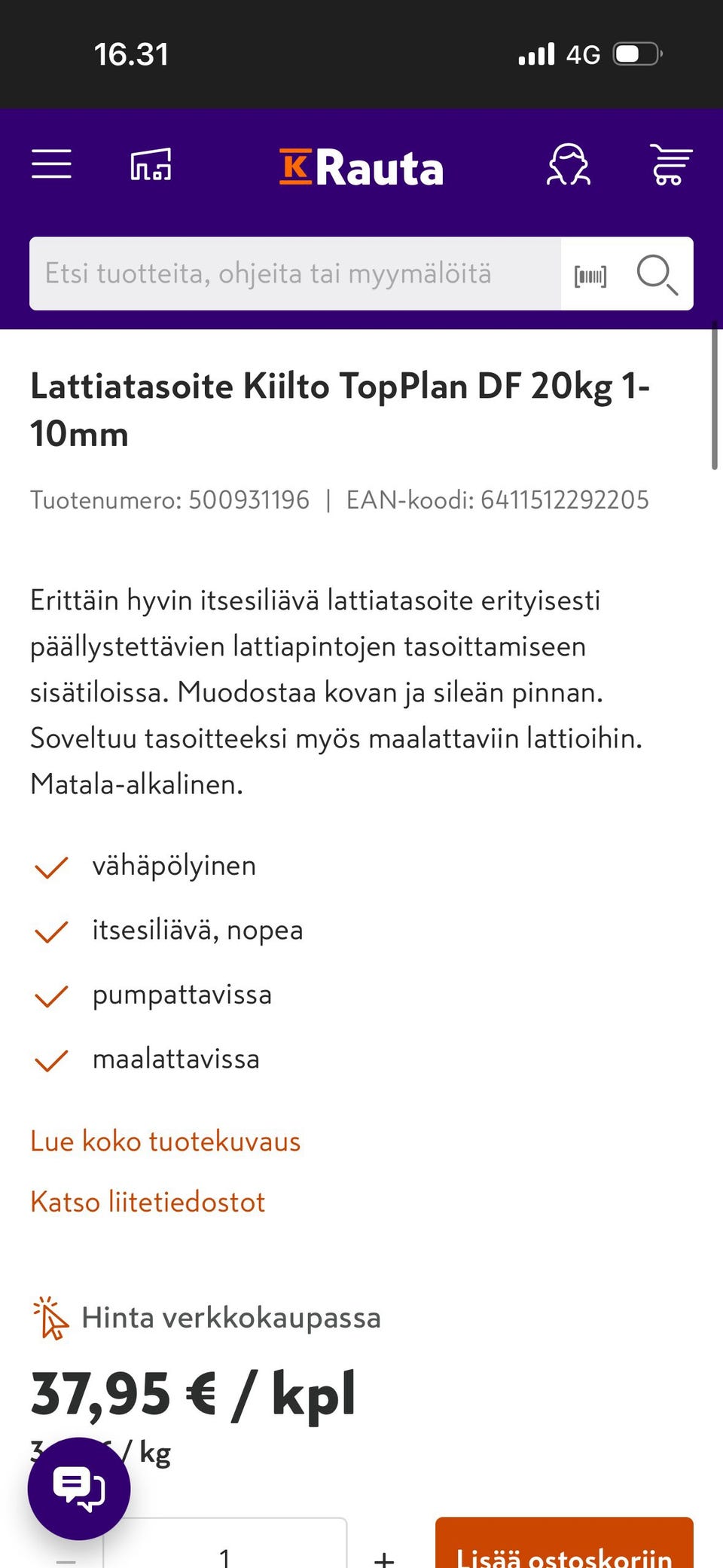Viewport: 723px width, 1568px height.
Task: Tap the barcode scanner icon
Action: tap(590, 276)
